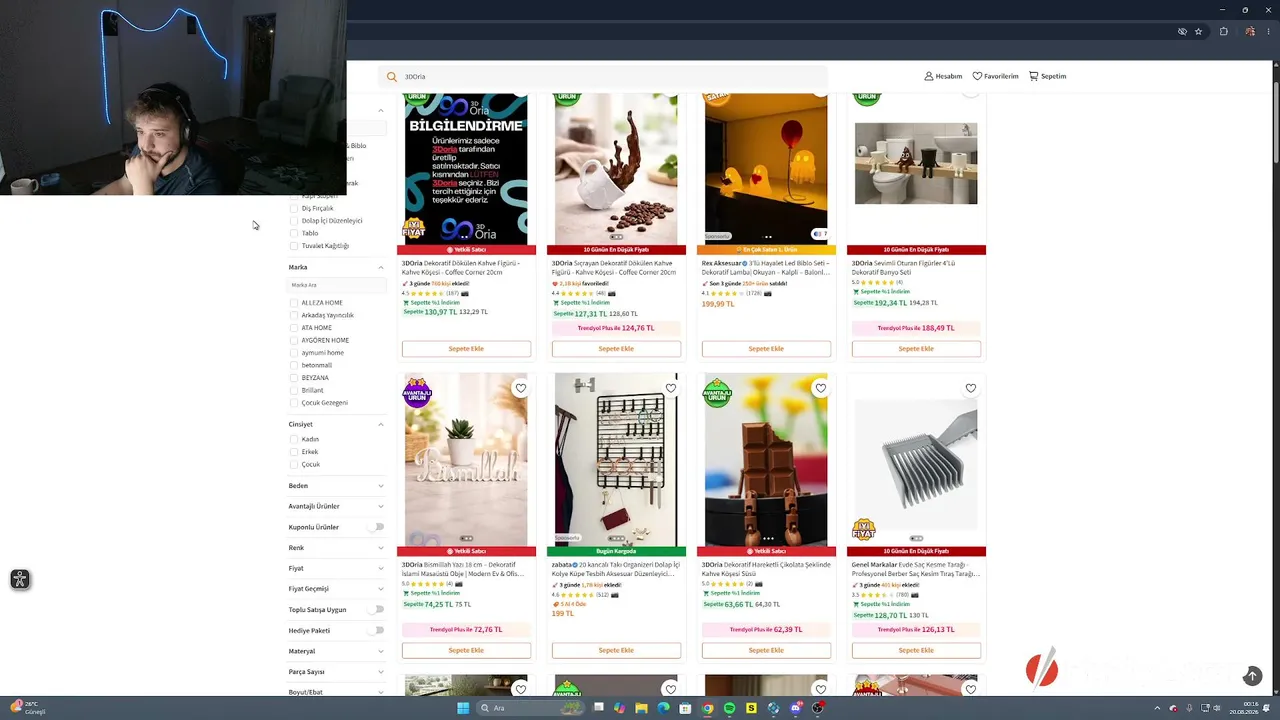The image size is (1280, 720).
Task: Select the ALLEZA HOME brand checkbox
Action: click(294, 303)
